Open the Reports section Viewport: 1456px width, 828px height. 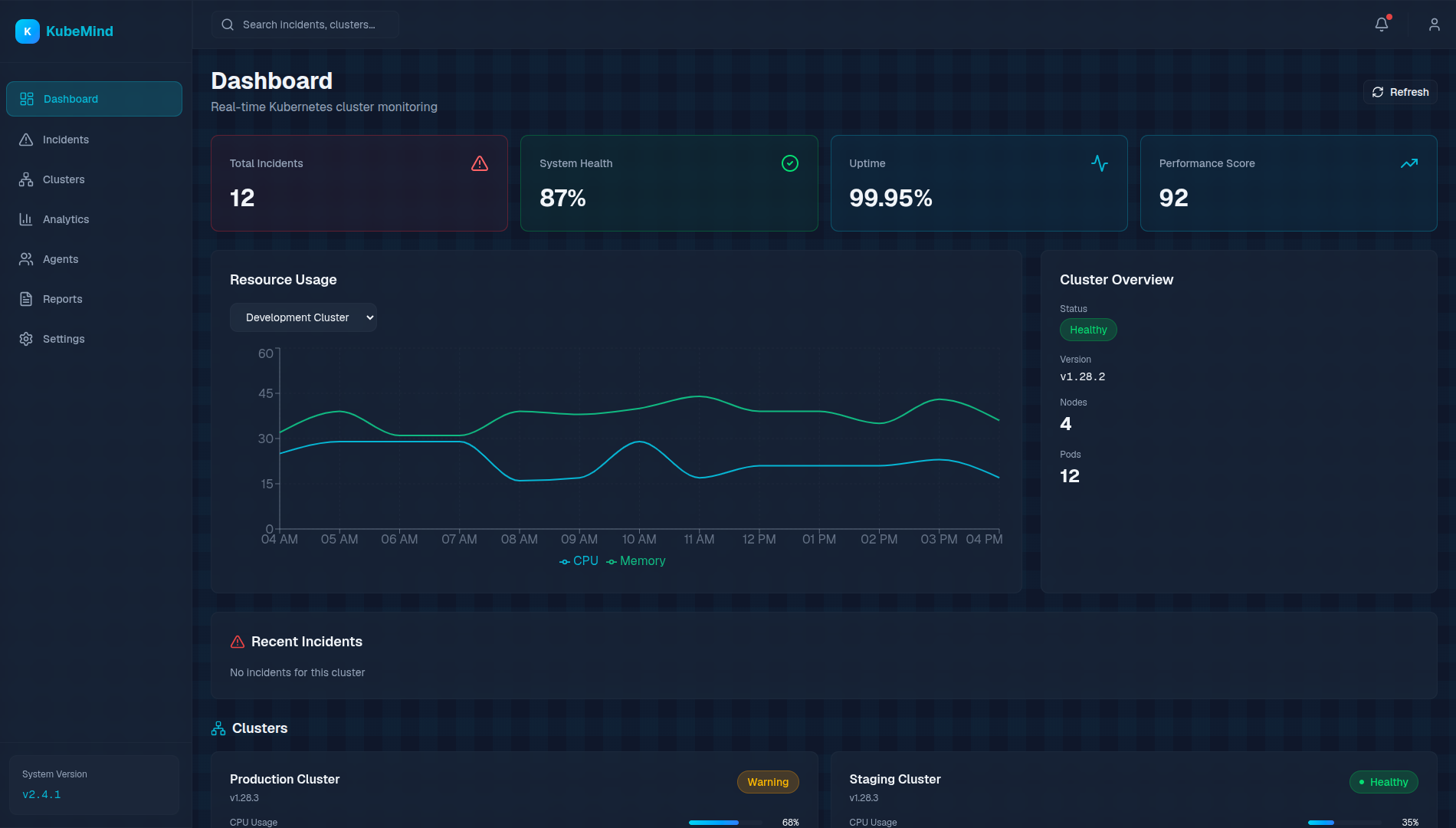(94, 299)
